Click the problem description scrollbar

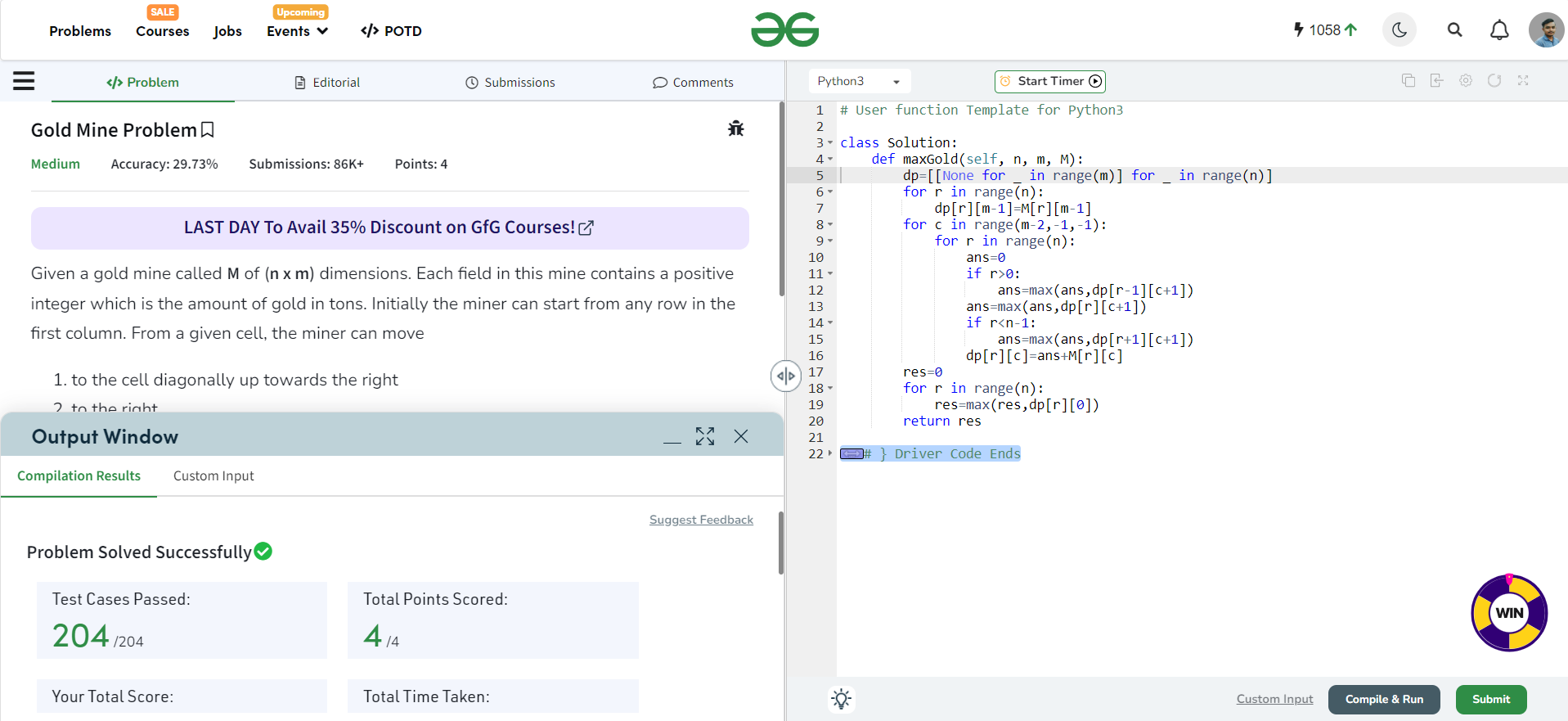pos(782,199)
